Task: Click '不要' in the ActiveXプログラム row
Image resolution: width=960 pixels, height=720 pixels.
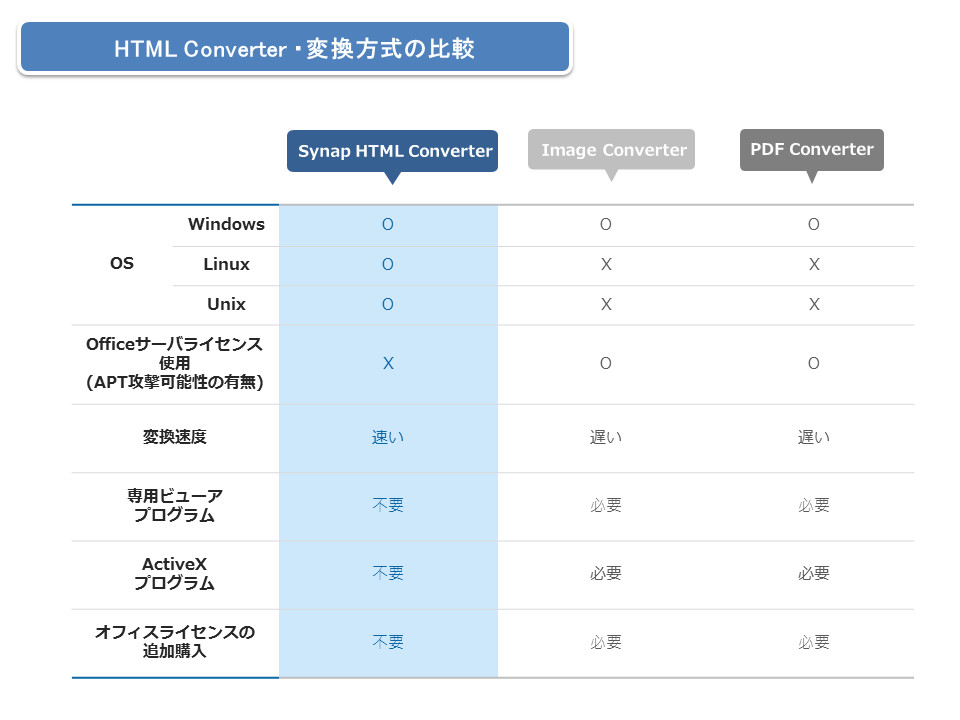Action: click(388, 573)
